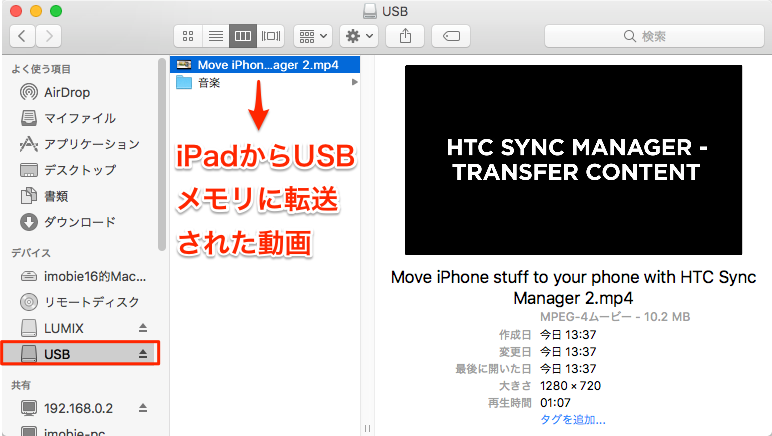This screenshot has width=772, height=436.
Task: Open the arrange-by grouping dropdown
Action: click(313, 36)
